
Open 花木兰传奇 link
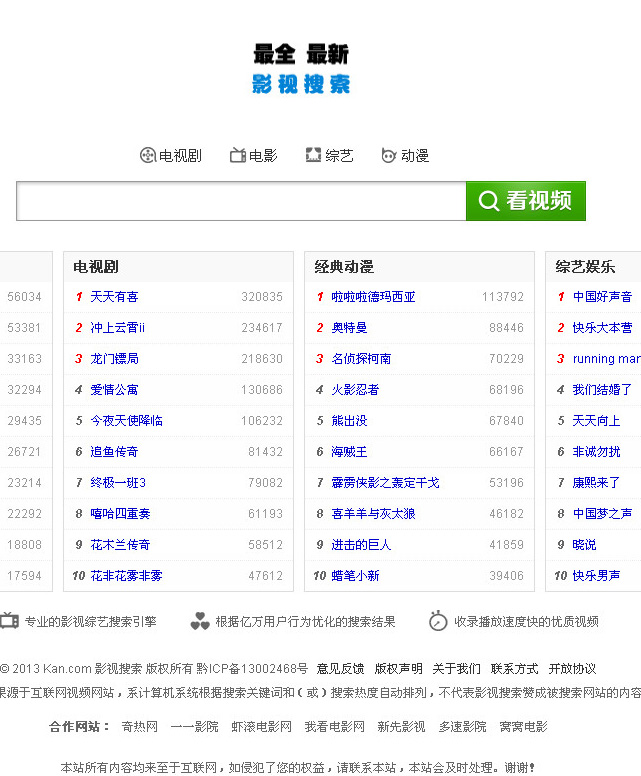pos(120,545)
